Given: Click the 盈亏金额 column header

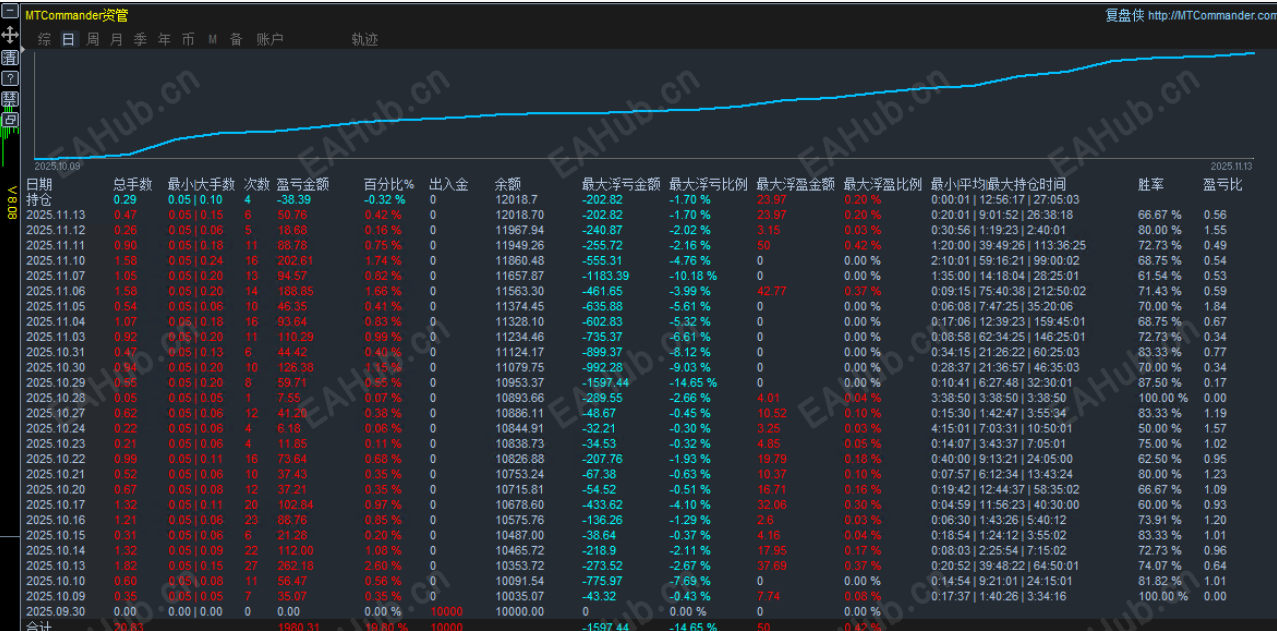Looking at the screenshot, I should click(x=302, y=184).
